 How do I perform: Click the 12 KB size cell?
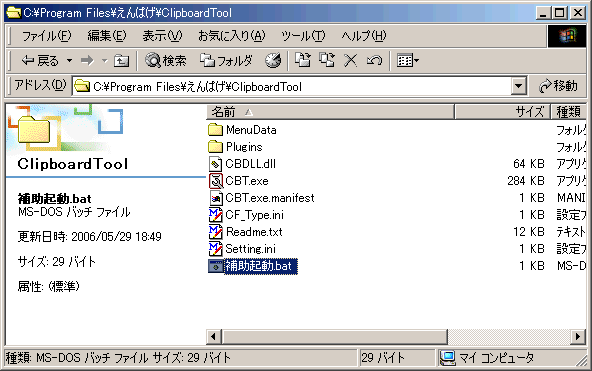click(x=529, y=232)
